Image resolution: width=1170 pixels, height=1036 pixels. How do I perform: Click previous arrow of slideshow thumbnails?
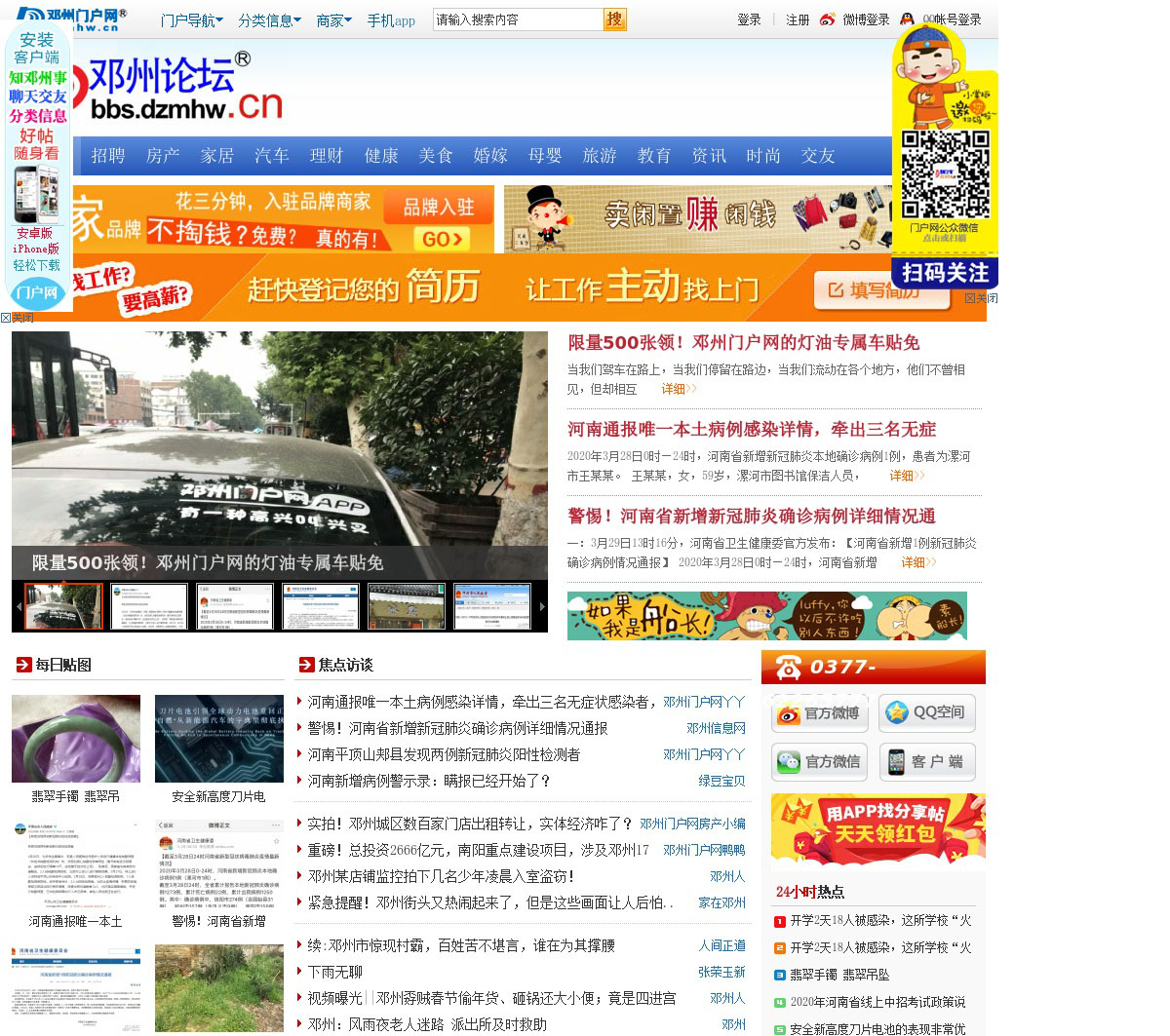point(18,606)
